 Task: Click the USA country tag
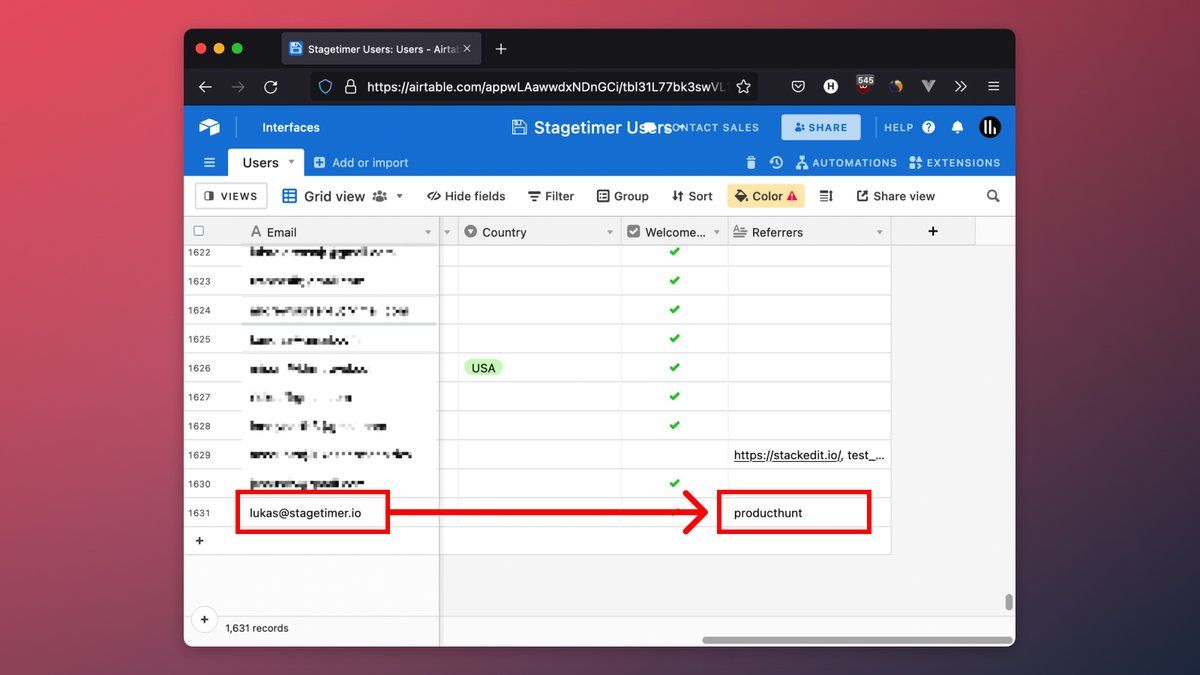483,368
